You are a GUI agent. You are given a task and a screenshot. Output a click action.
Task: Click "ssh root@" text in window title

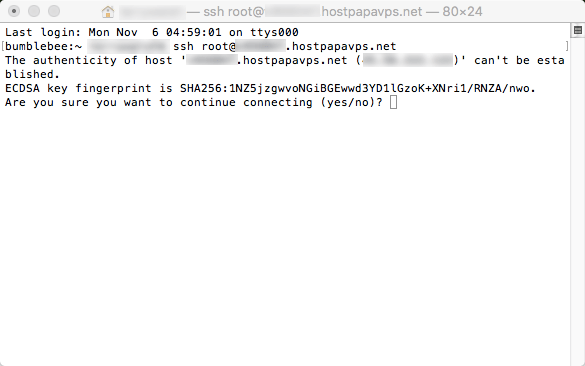(234, 12)
